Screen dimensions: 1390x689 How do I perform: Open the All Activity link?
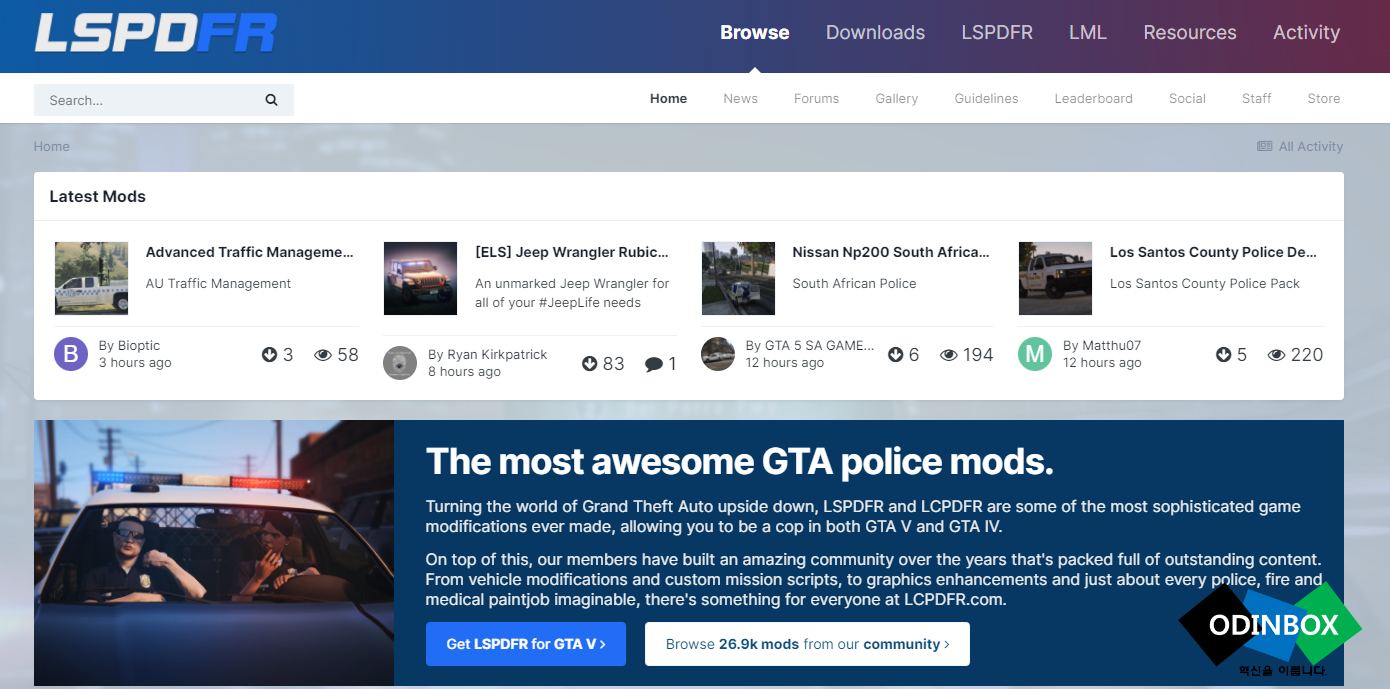(x=1300, y=146)
